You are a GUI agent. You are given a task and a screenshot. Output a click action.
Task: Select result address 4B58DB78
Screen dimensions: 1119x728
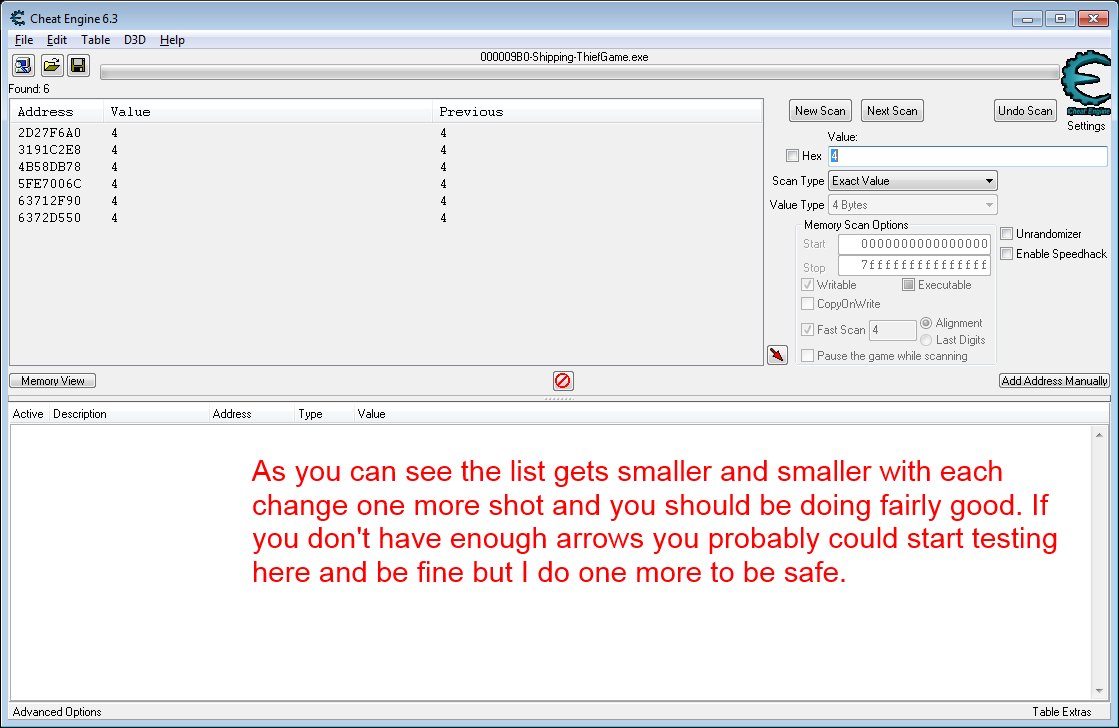click(x=50, y=167)
